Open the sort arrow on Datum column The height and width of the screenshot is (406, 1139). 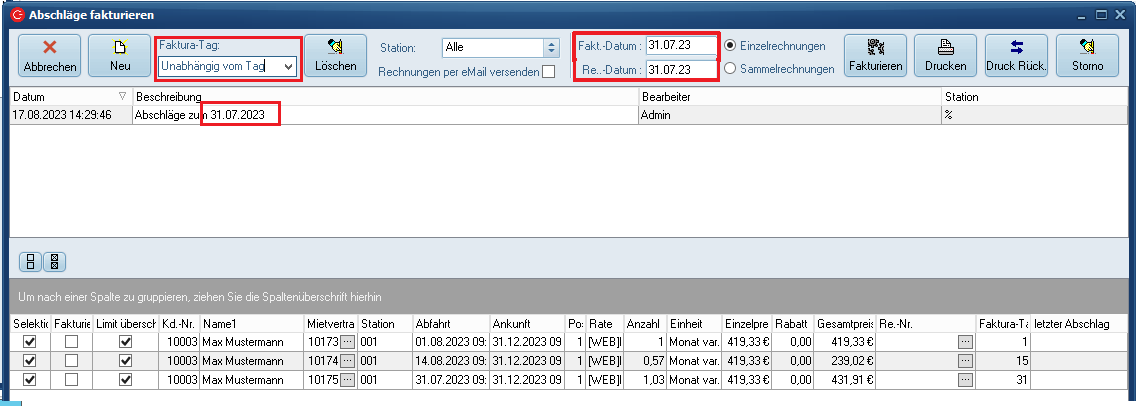click(122, 97)
